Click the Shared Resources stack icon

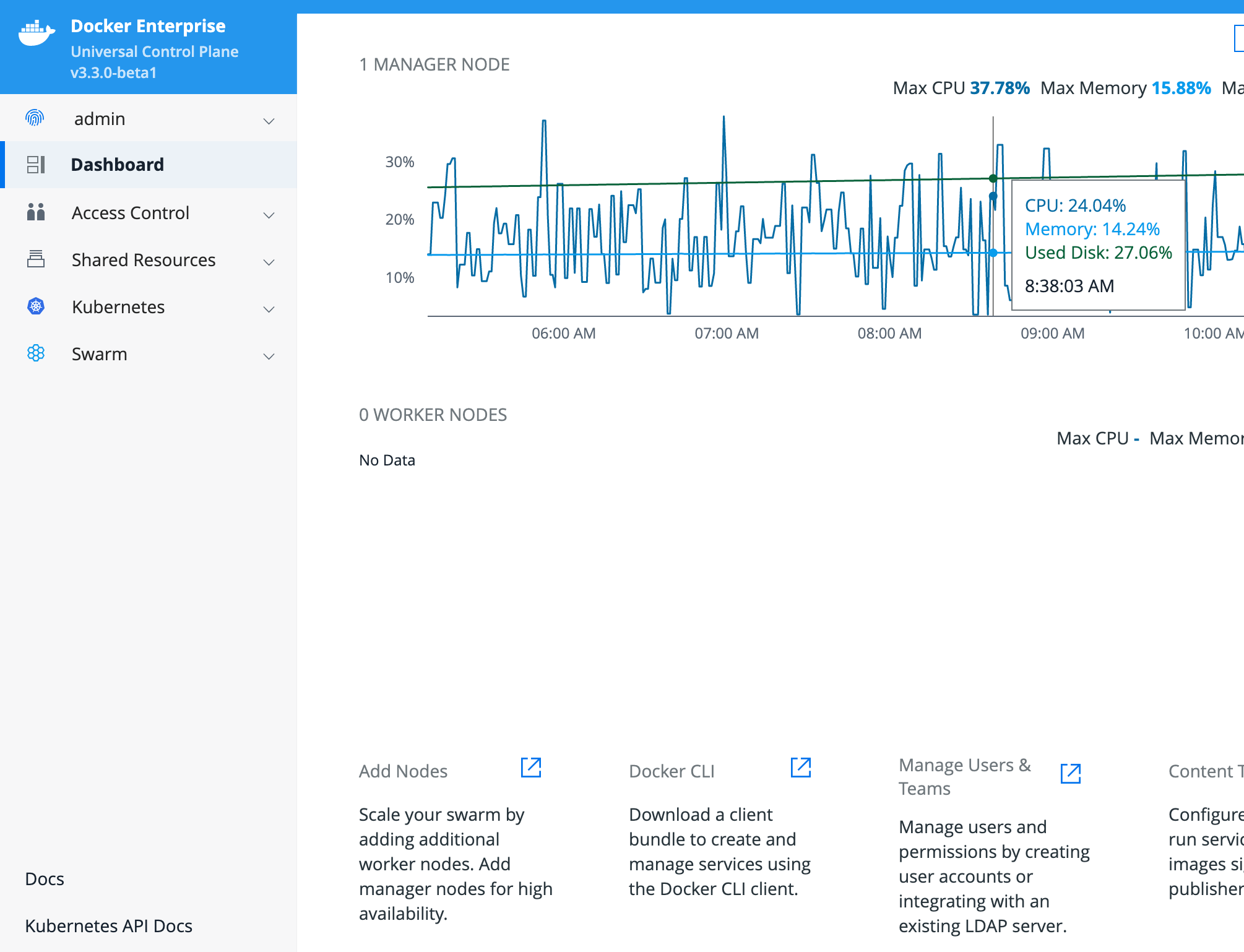click(x=36, y=259)
